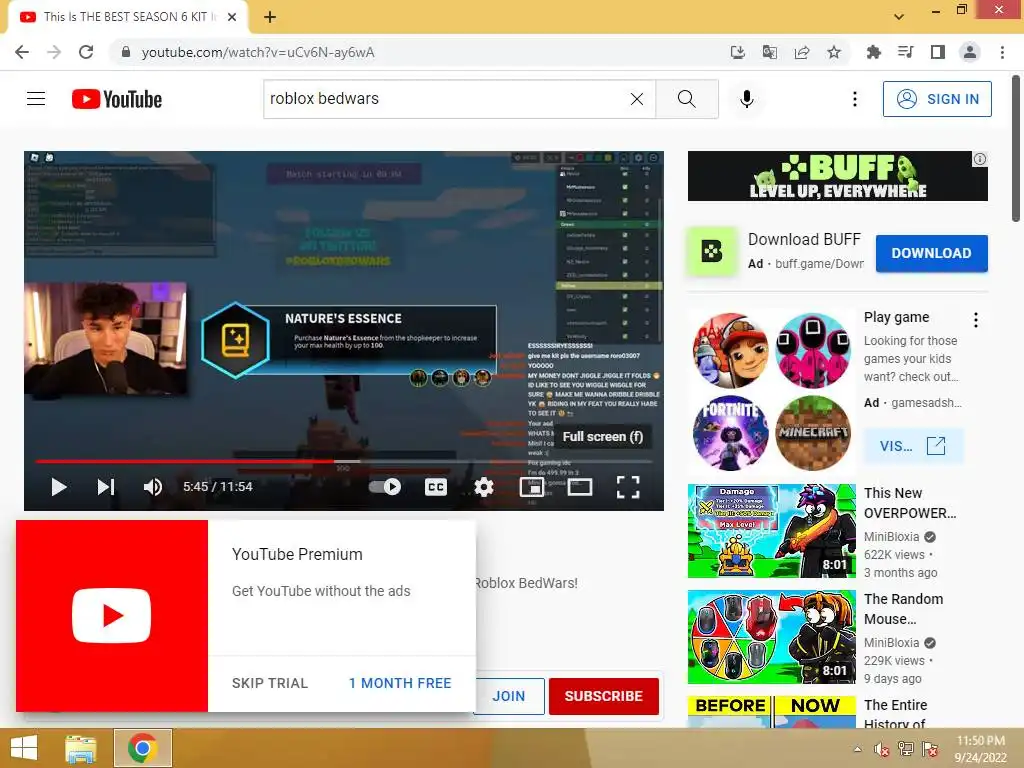The image size is (1024, 768).
Task: Click the muted speaker tray icon
Action: [881, 749]
